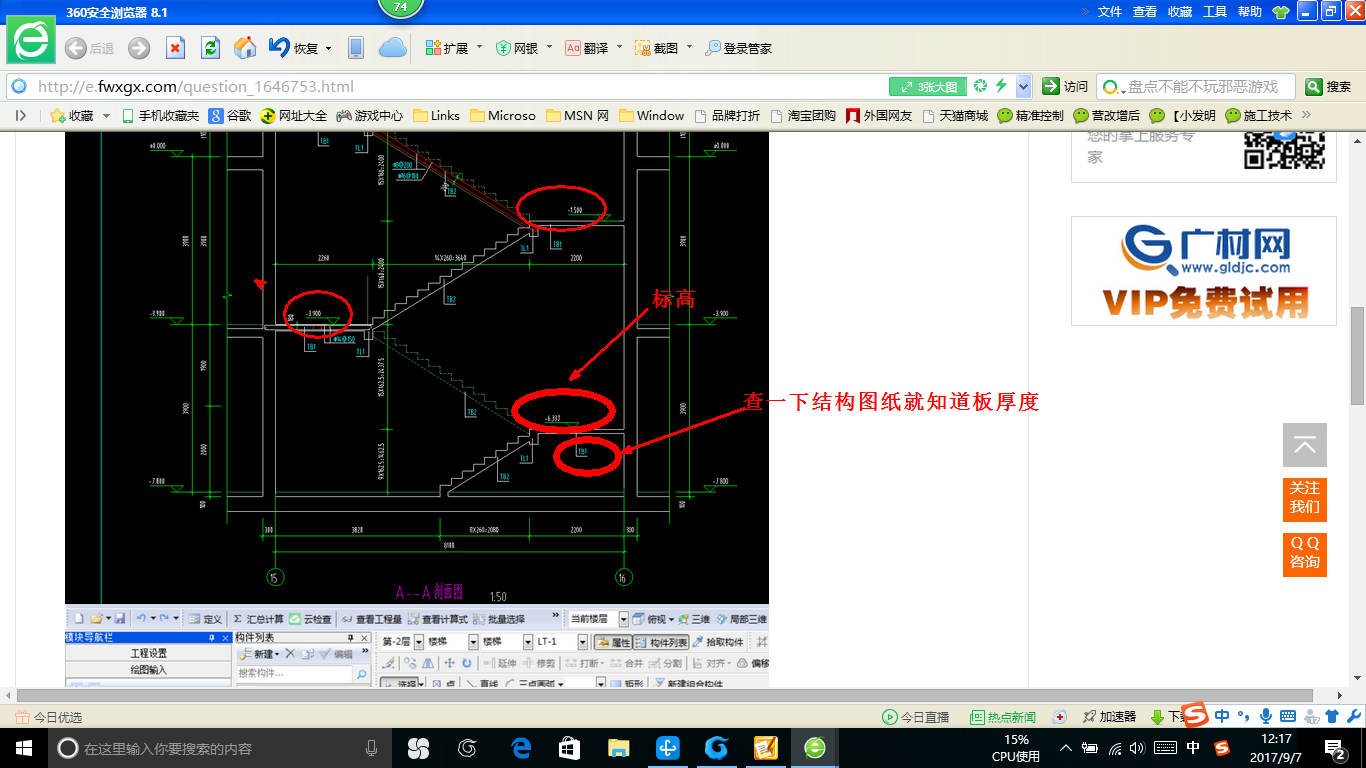
Task: Open the 网银 online banking tool
Action: 517,48
